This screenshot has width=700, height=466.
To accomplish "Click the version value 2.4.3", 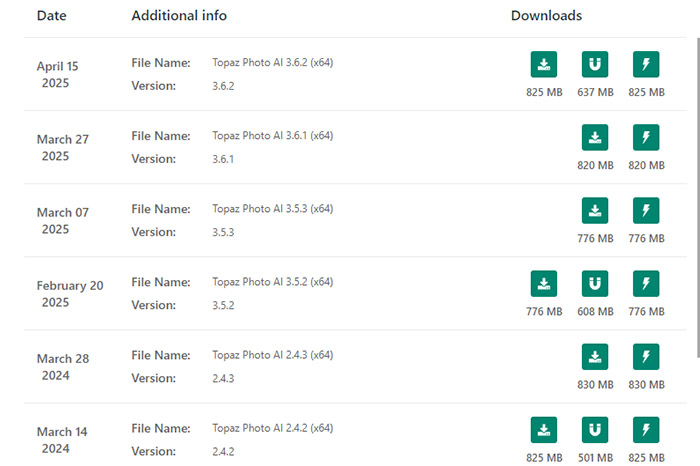I will [x=223, y=379].
